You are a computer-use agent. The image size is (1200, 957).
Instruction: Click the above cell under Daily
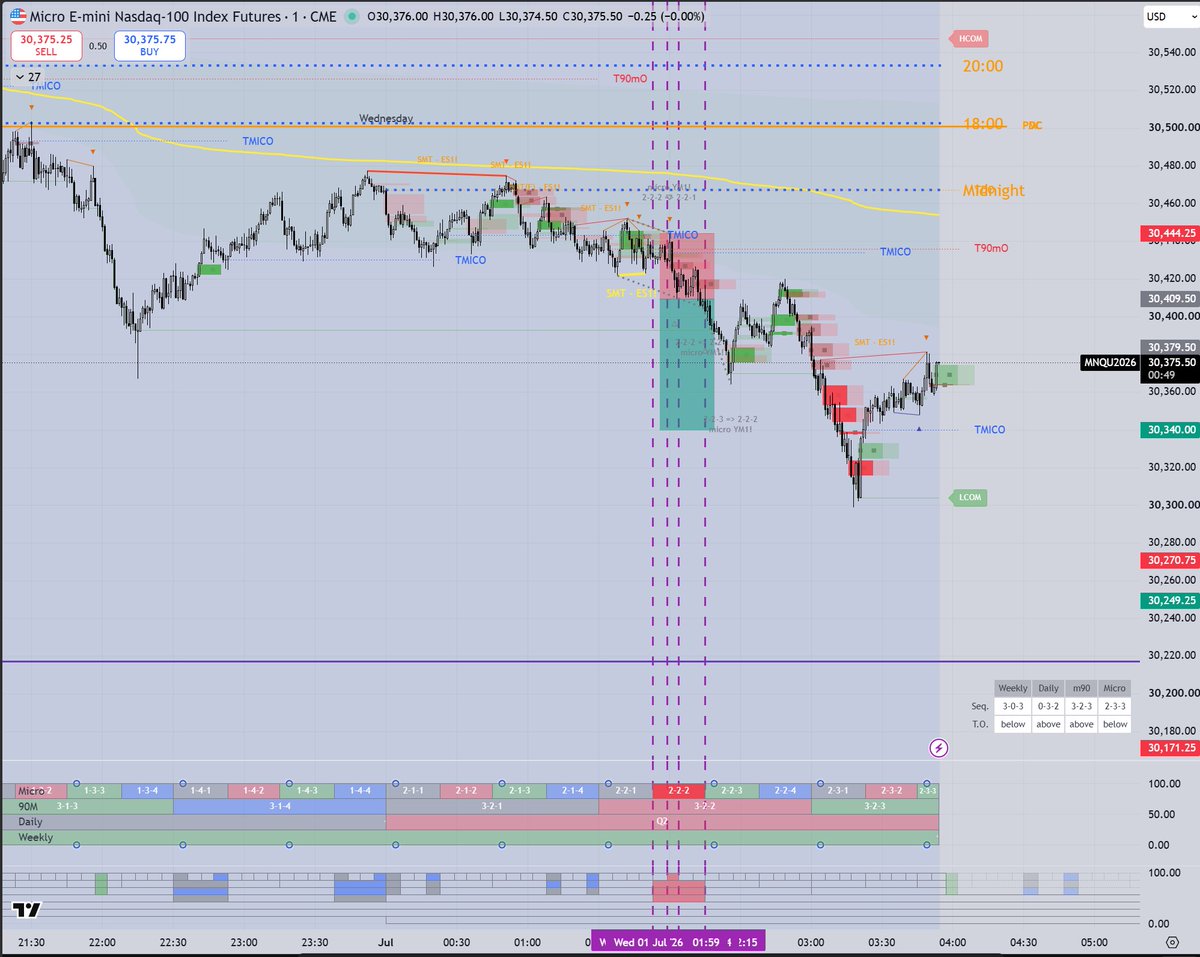1048,724
